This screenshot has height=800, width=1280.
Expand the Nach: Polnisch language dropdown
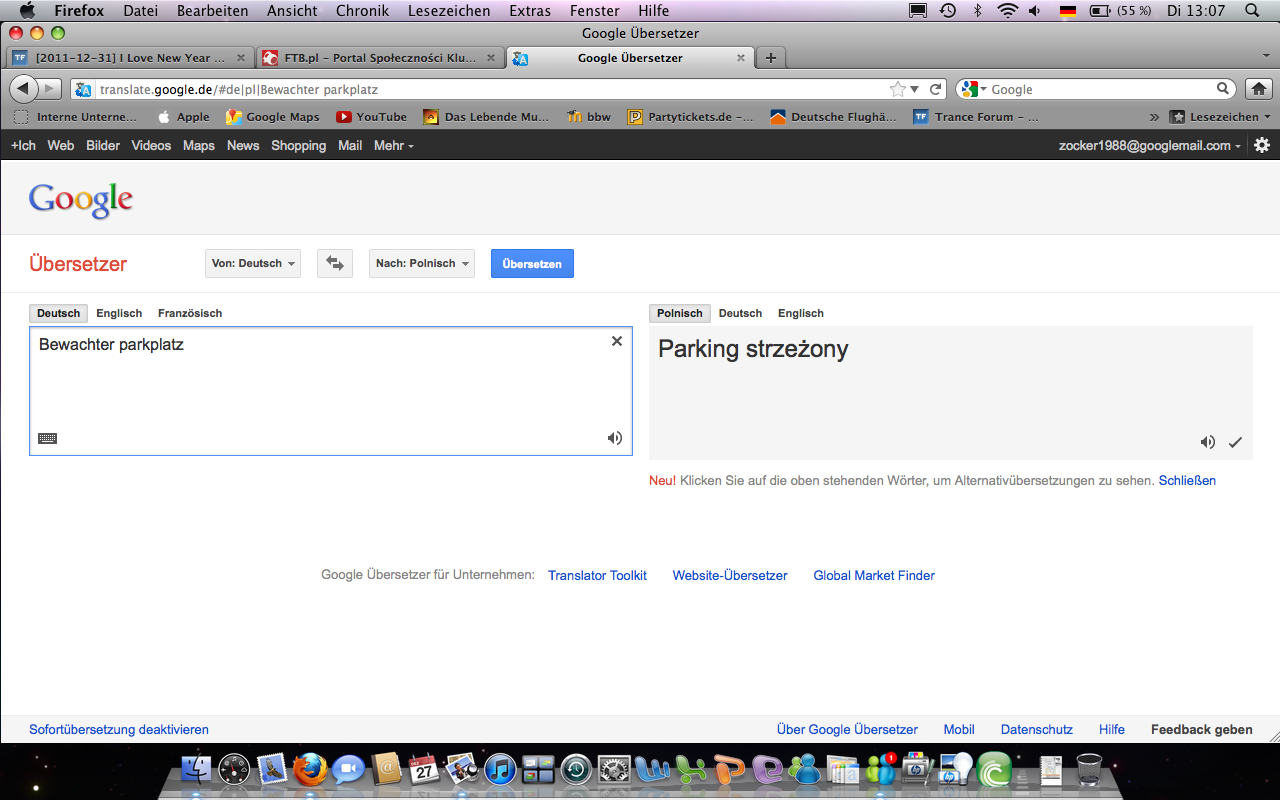tap(421, 264)
